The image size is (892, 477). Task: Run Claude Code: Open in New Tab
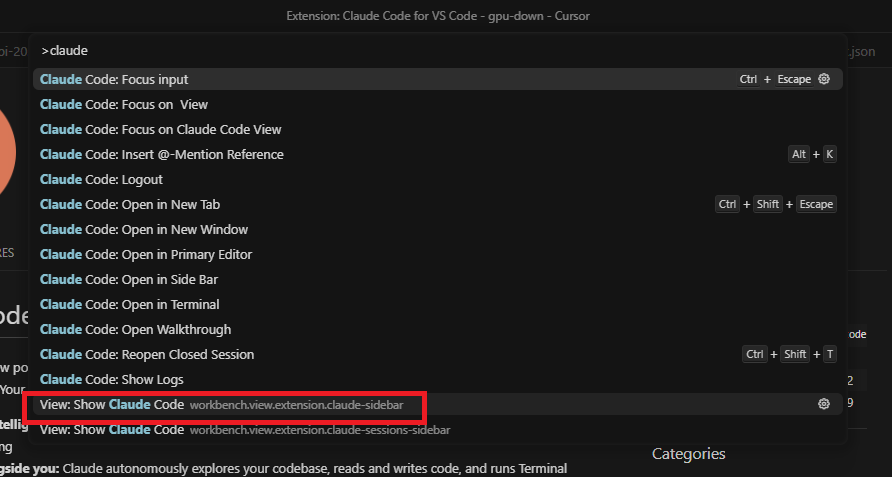tap(437, 204)
